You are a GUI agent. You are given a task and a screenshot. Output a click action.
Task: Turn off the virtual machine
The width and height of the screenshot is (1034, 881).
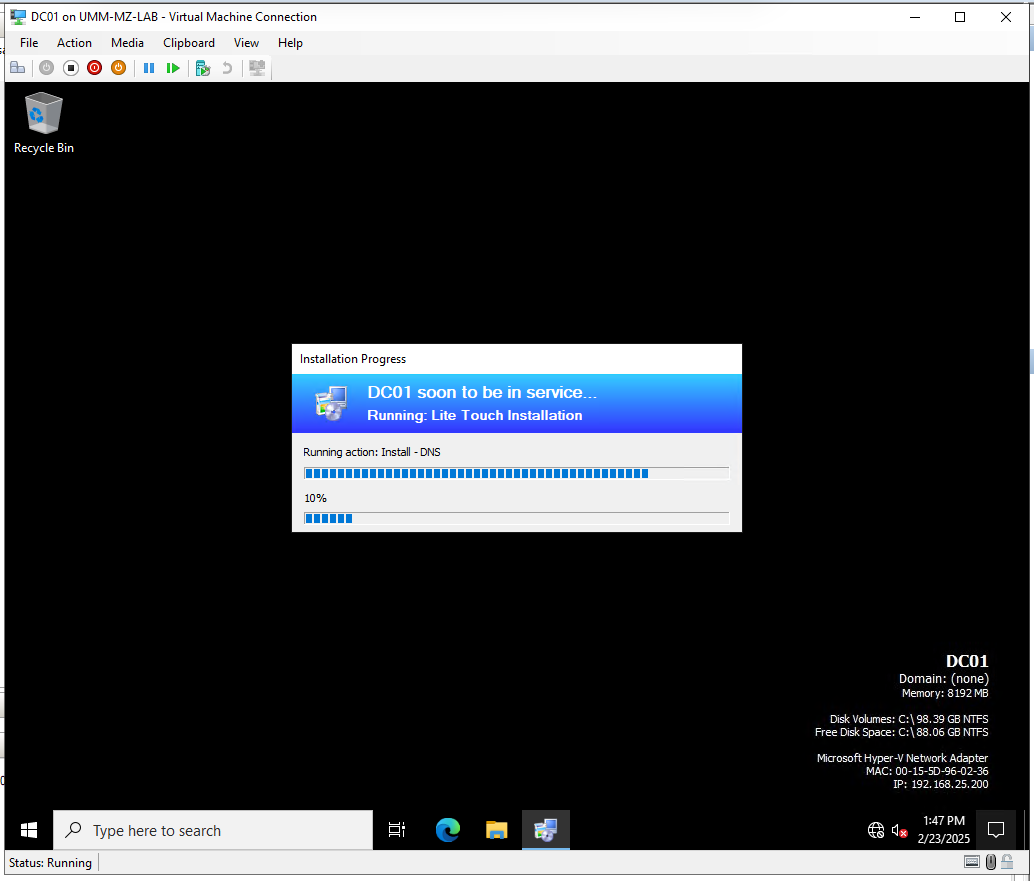[x=70, y=67]
